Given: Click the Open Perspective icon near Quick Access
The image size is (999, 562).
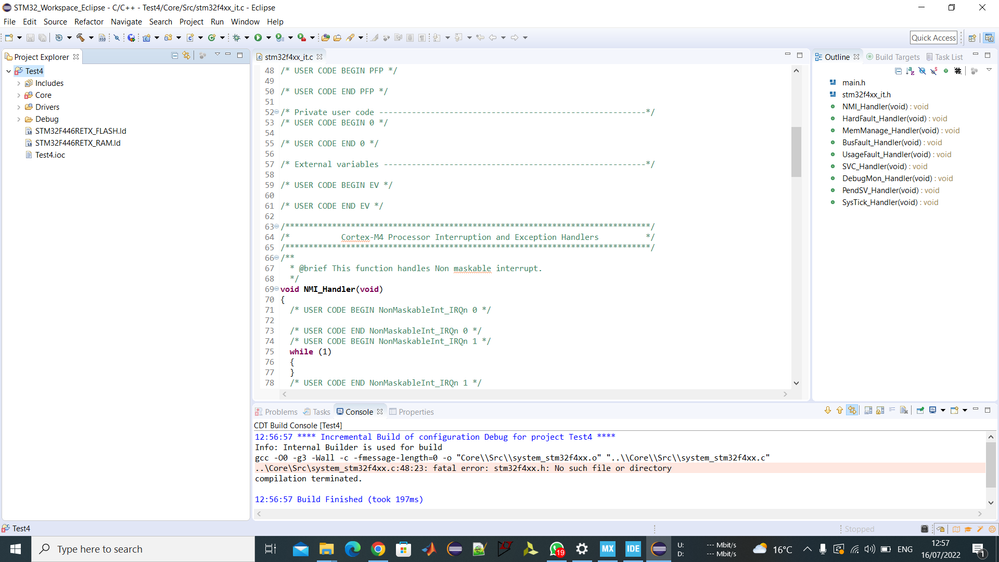Looking at the screenshot, I should pos(972,38).
